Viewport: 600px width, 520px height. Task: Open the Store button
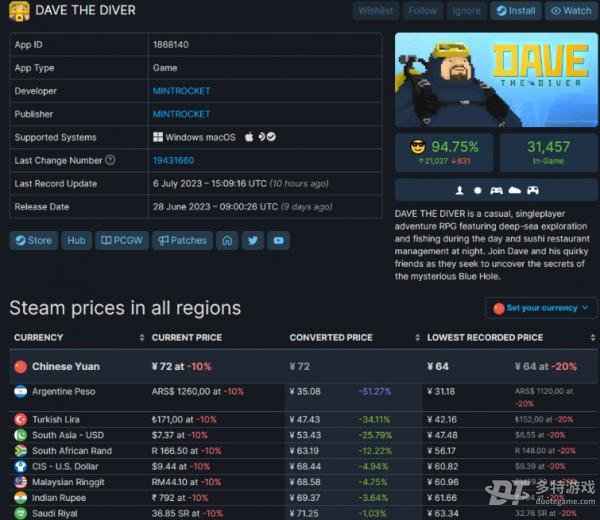(x=34, y=241)
